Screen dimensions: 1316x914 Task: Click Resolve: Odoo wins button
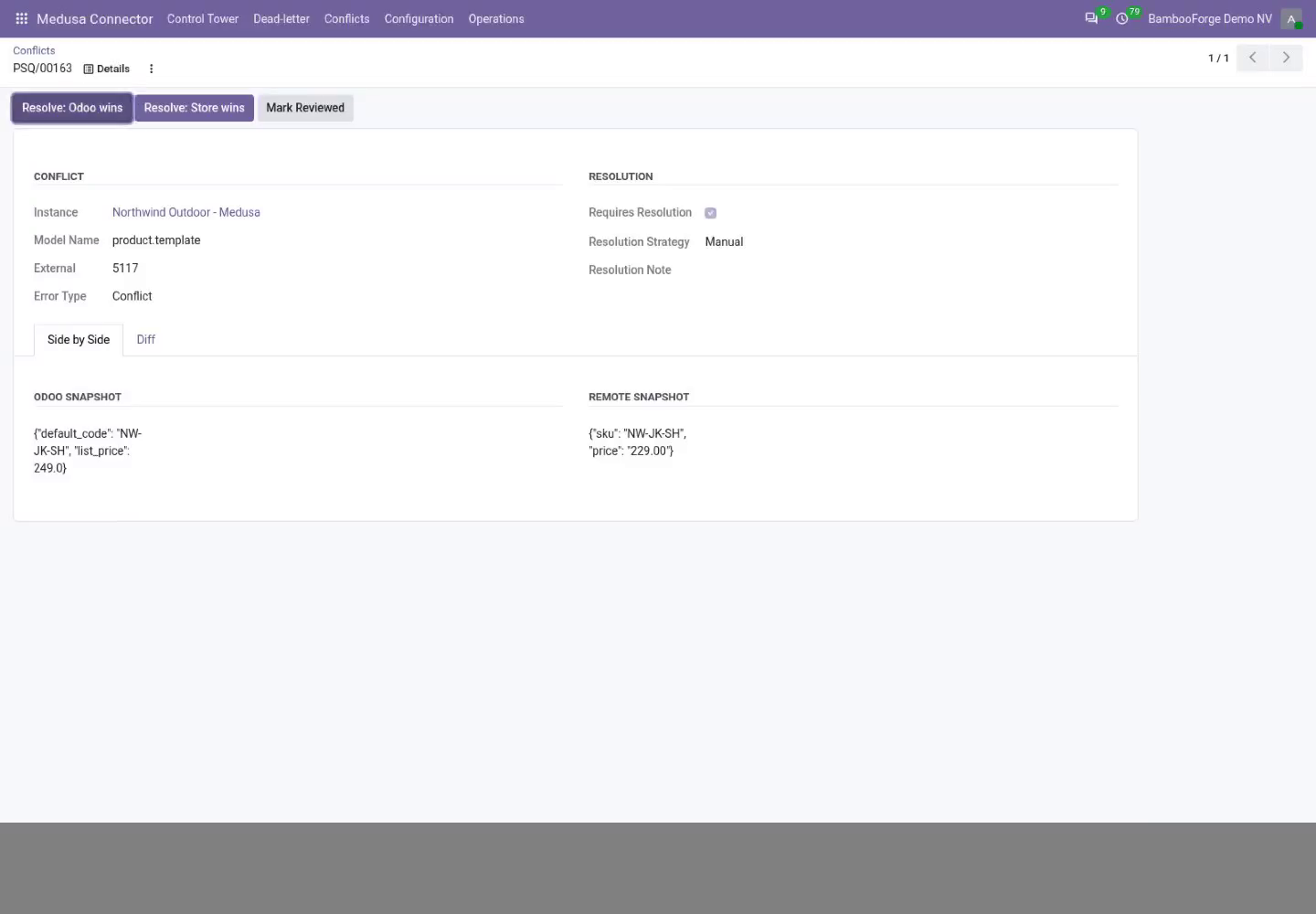(x=72, y=108)
